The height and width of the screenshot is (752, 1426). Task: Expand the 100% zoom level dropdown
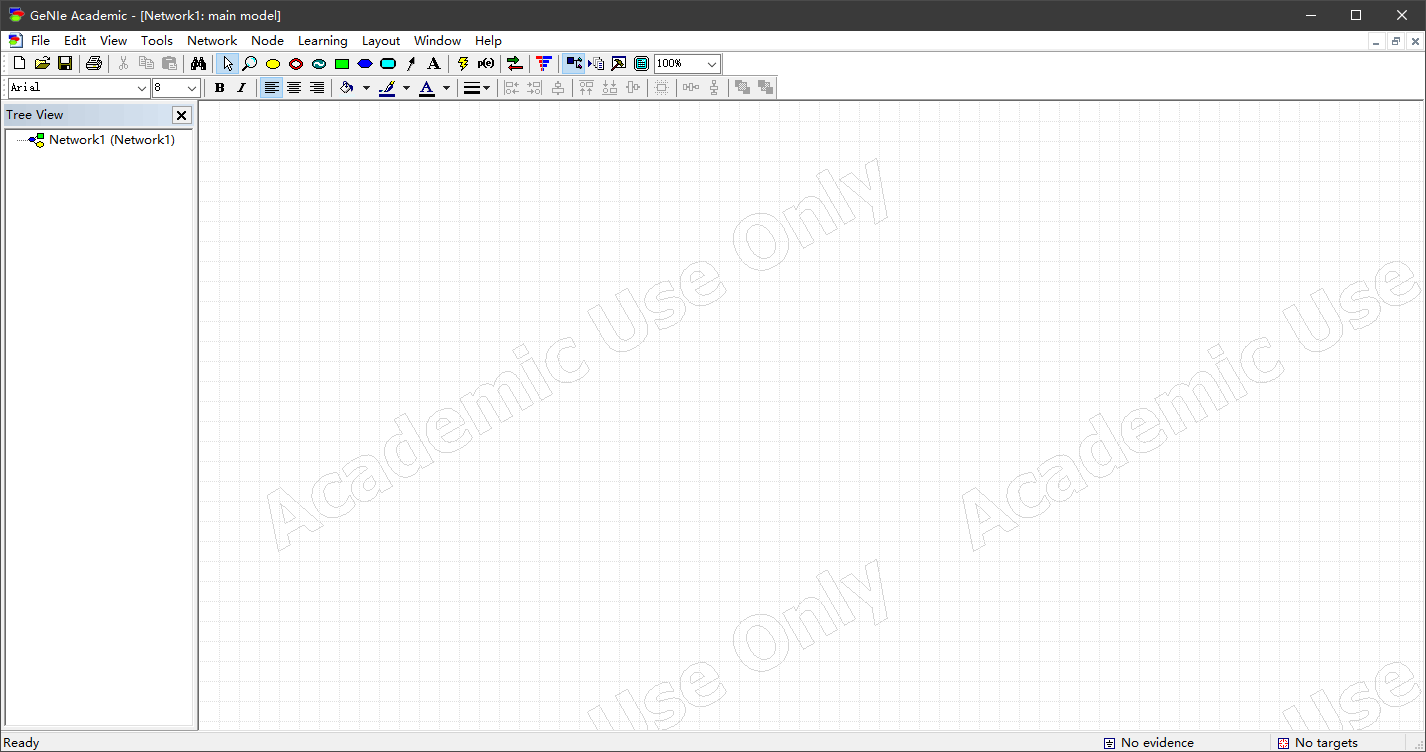click(711, 64)
